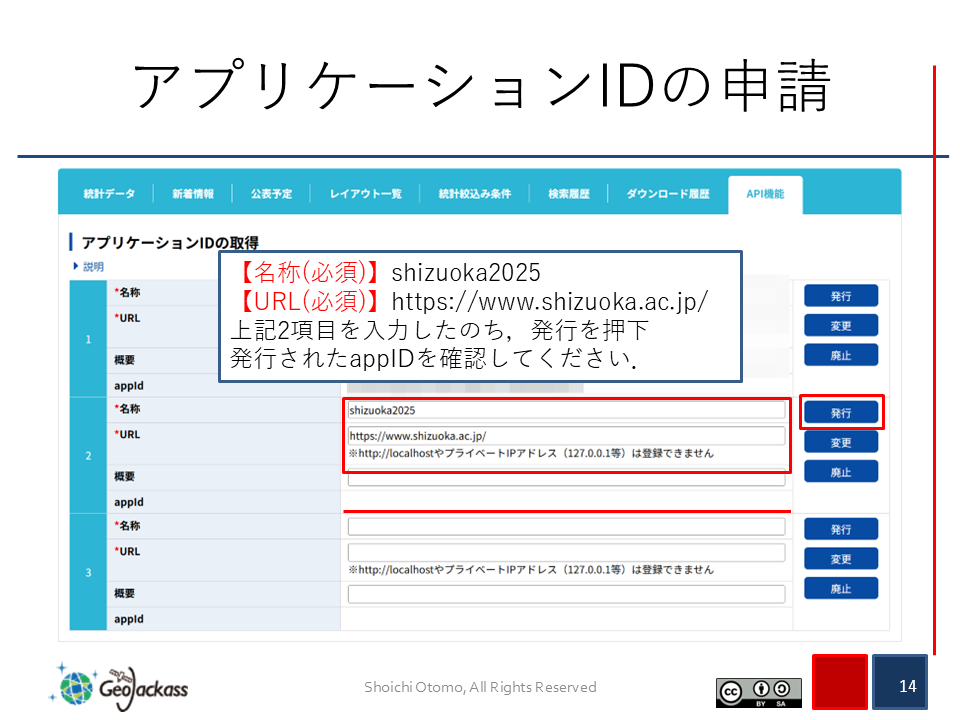Go to the 検索履歴 tab
Image resolution: width=960 pixels, height=720 pixels.
568,194
